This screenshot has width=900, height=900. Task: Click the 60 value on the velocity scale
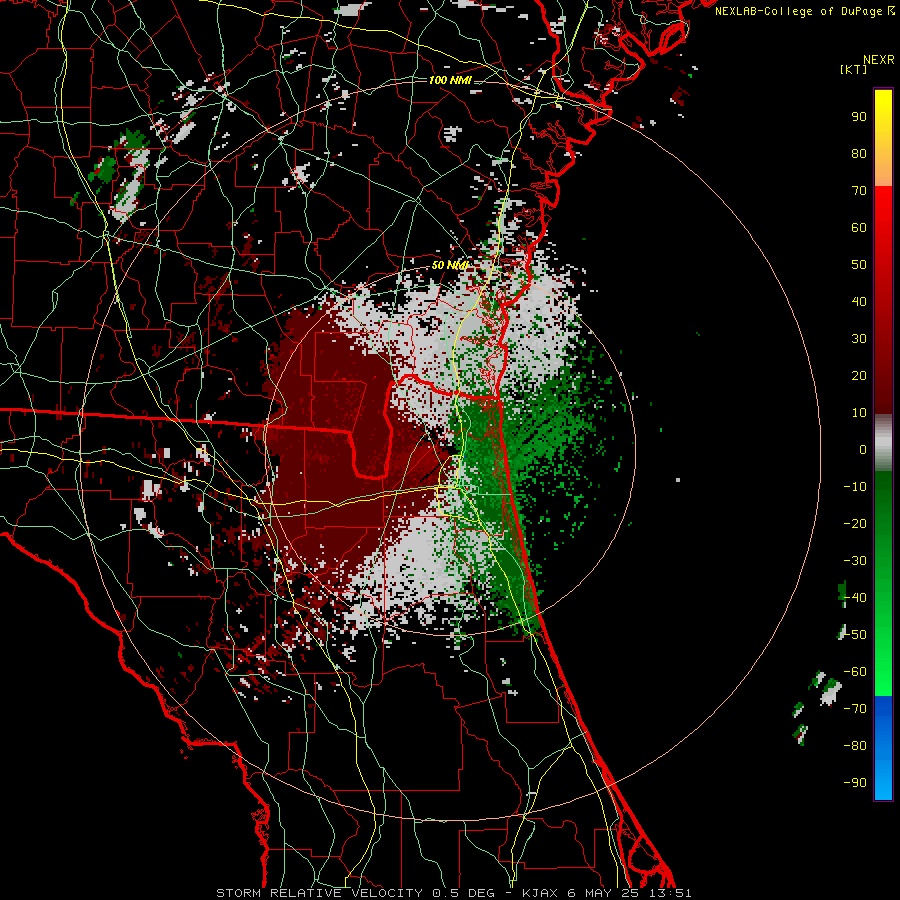coord(859,228)
